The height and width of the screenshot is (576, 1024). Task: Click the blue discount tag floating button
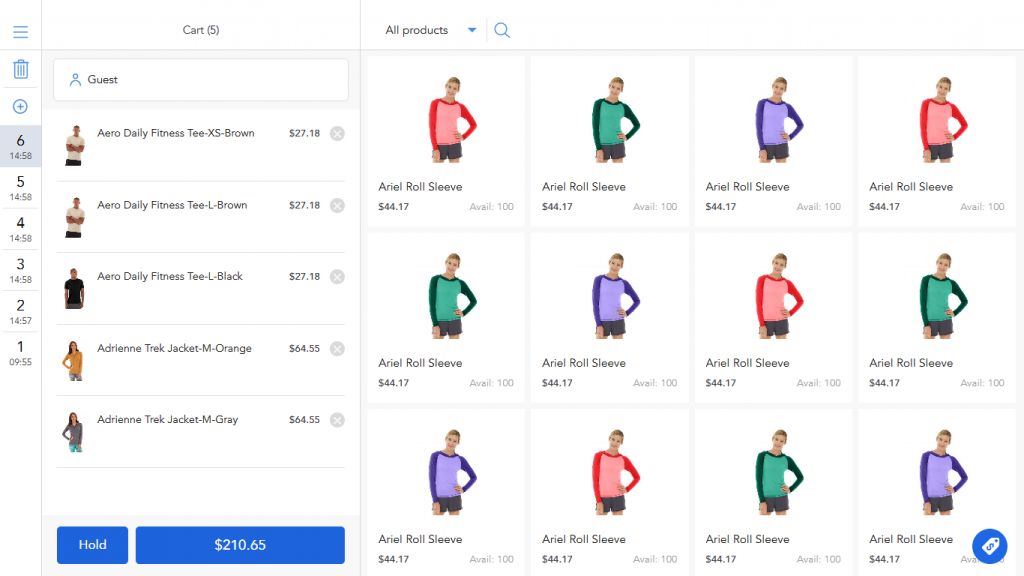coord(989,545)
